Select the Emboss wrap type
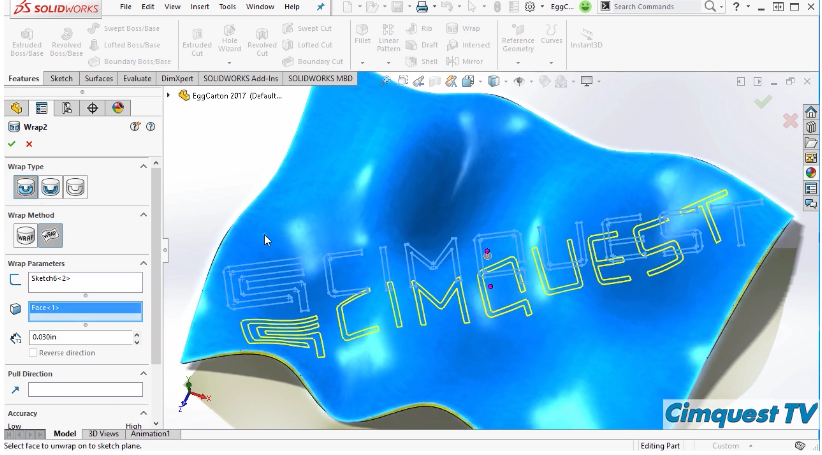The image size is (822, 455). pyautogui.click(x=25, y=187)
